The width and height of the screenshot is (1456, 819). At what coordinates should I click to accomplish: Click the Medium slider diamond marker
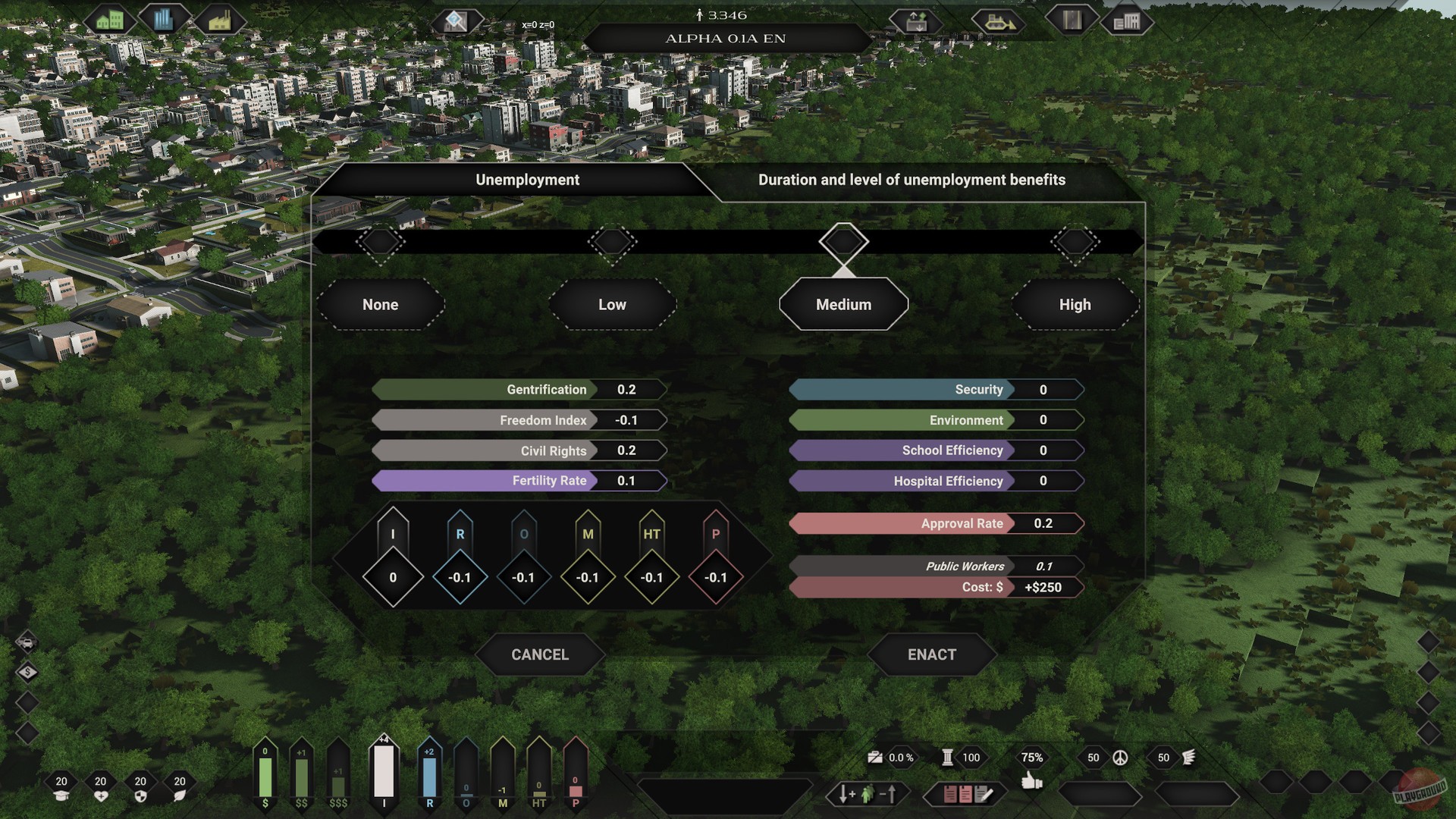pyautogui.click(x=843, y=242)
